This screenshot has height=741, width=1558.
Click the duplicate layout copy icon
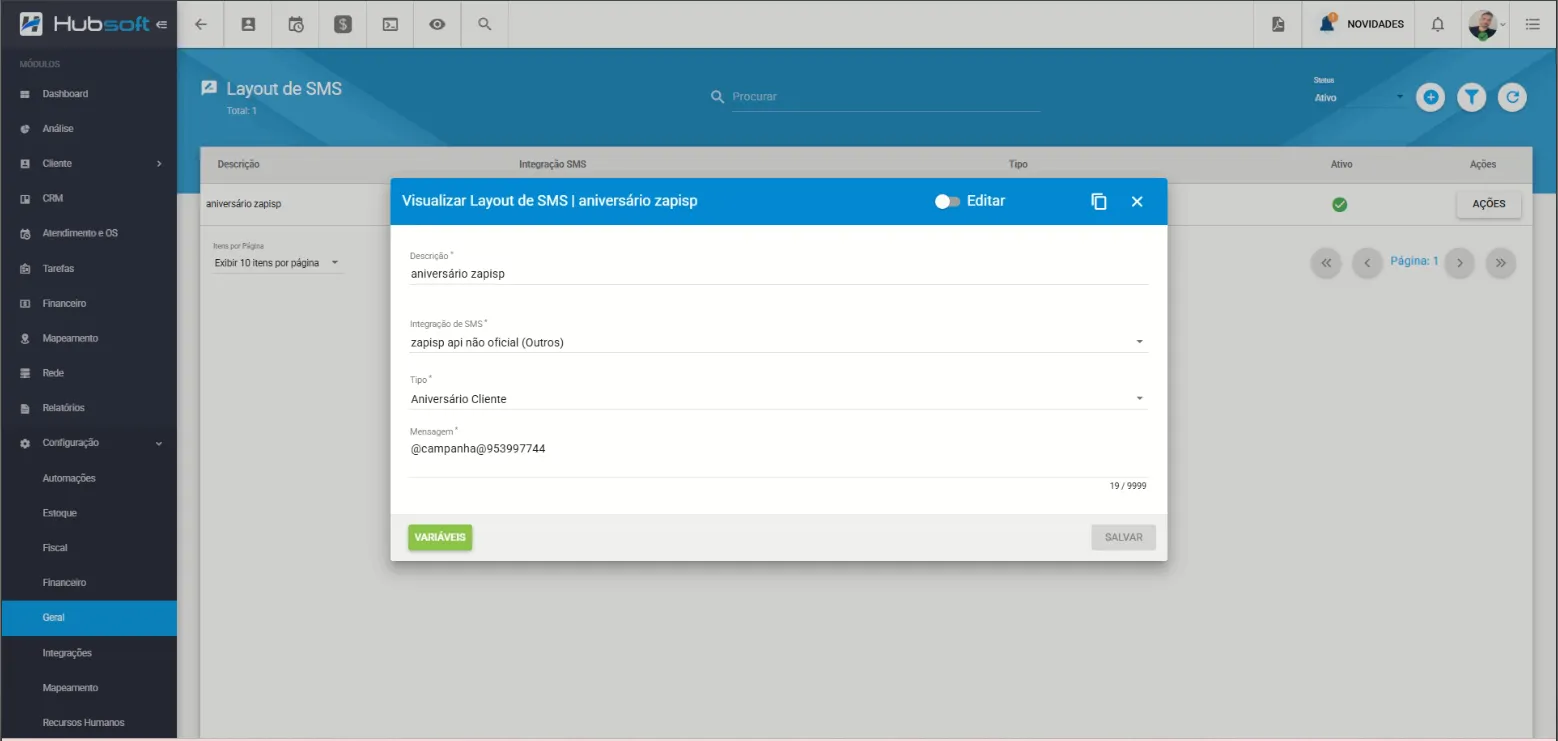click(x=1099, y=201)
